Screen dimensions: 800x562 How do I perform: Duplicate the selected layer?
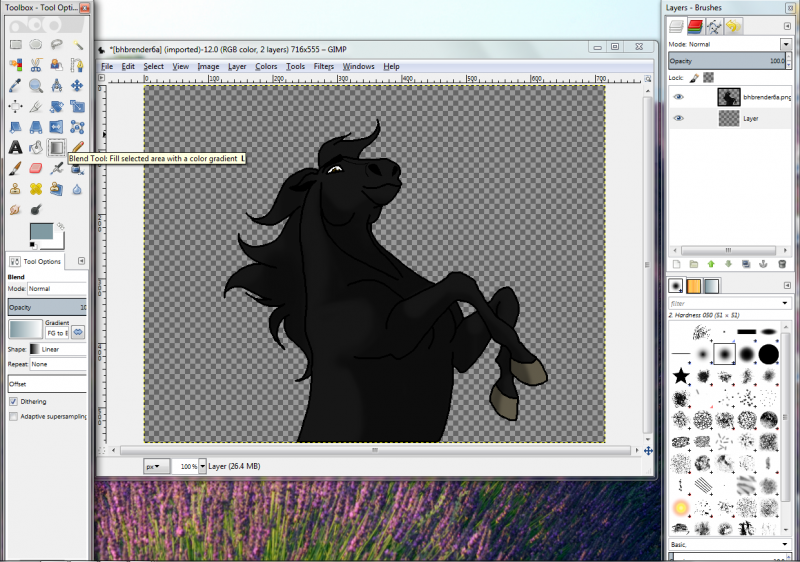(746, 264)
